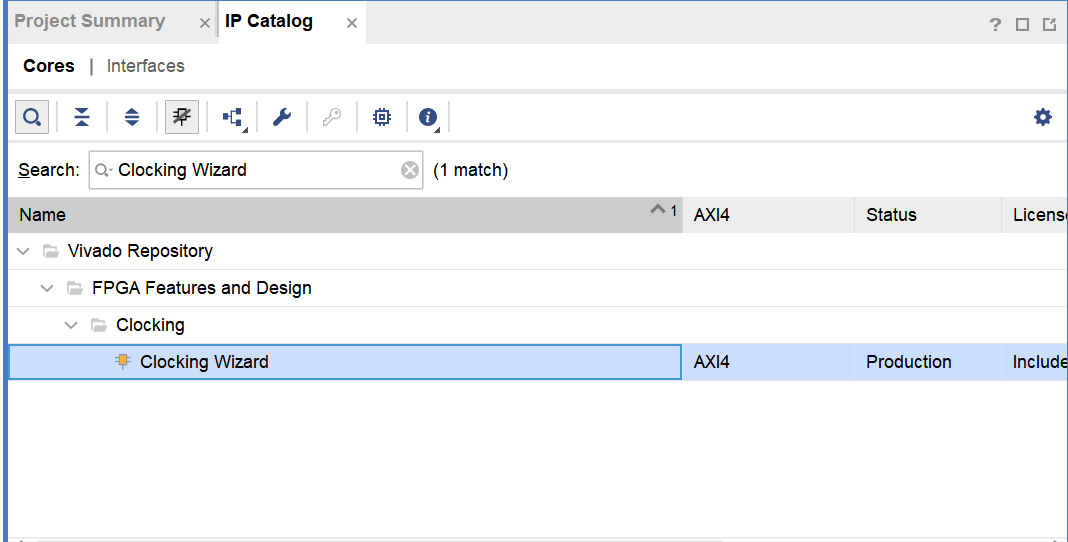Toggle hide incompatible IP filter icon
The height and width of the screenshot is (542, 1068).
click(182, 118)
